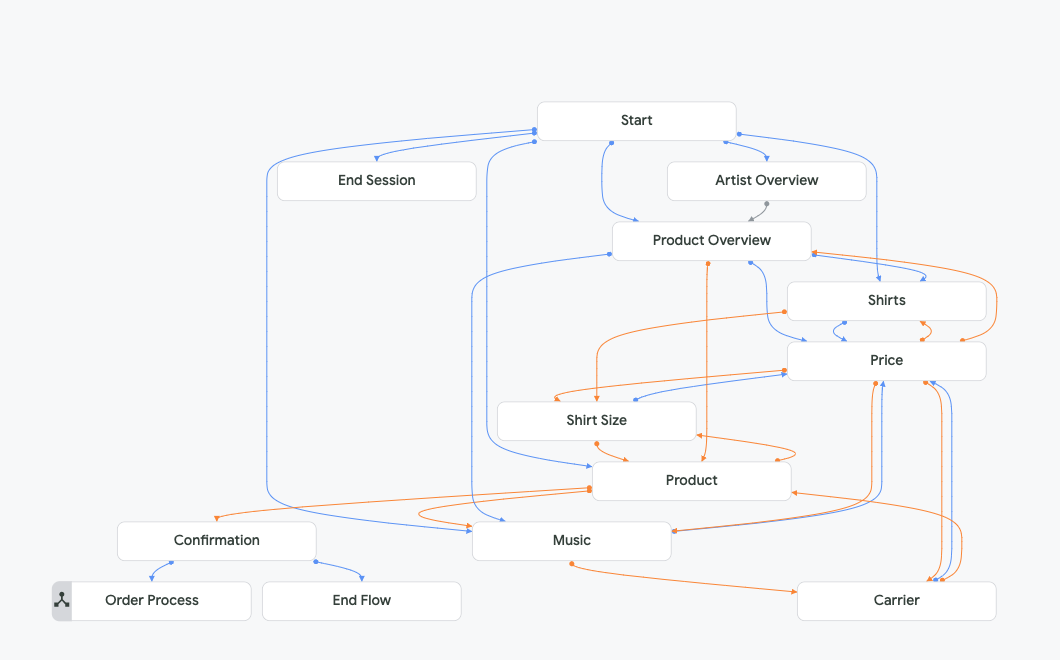This screenshot has width=1060, height=660.
Task: Click orange connector dot under Product Overview
Action: tap(708, 263)
